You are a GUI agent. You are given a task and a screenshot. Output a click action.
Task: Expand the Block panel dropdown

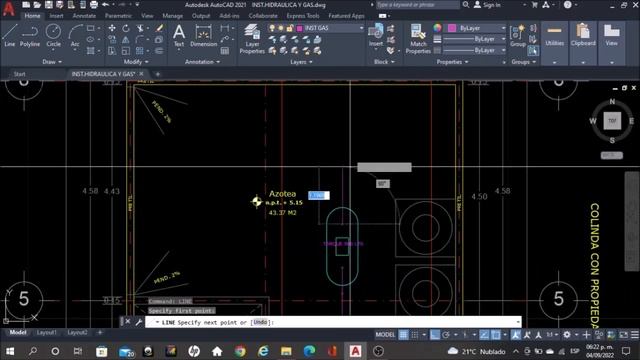coord(384,62)
